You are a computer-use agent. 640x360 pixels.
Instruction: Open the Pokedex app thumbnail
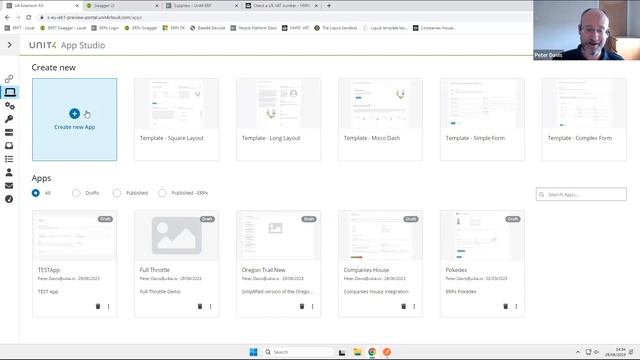[482, 236]
